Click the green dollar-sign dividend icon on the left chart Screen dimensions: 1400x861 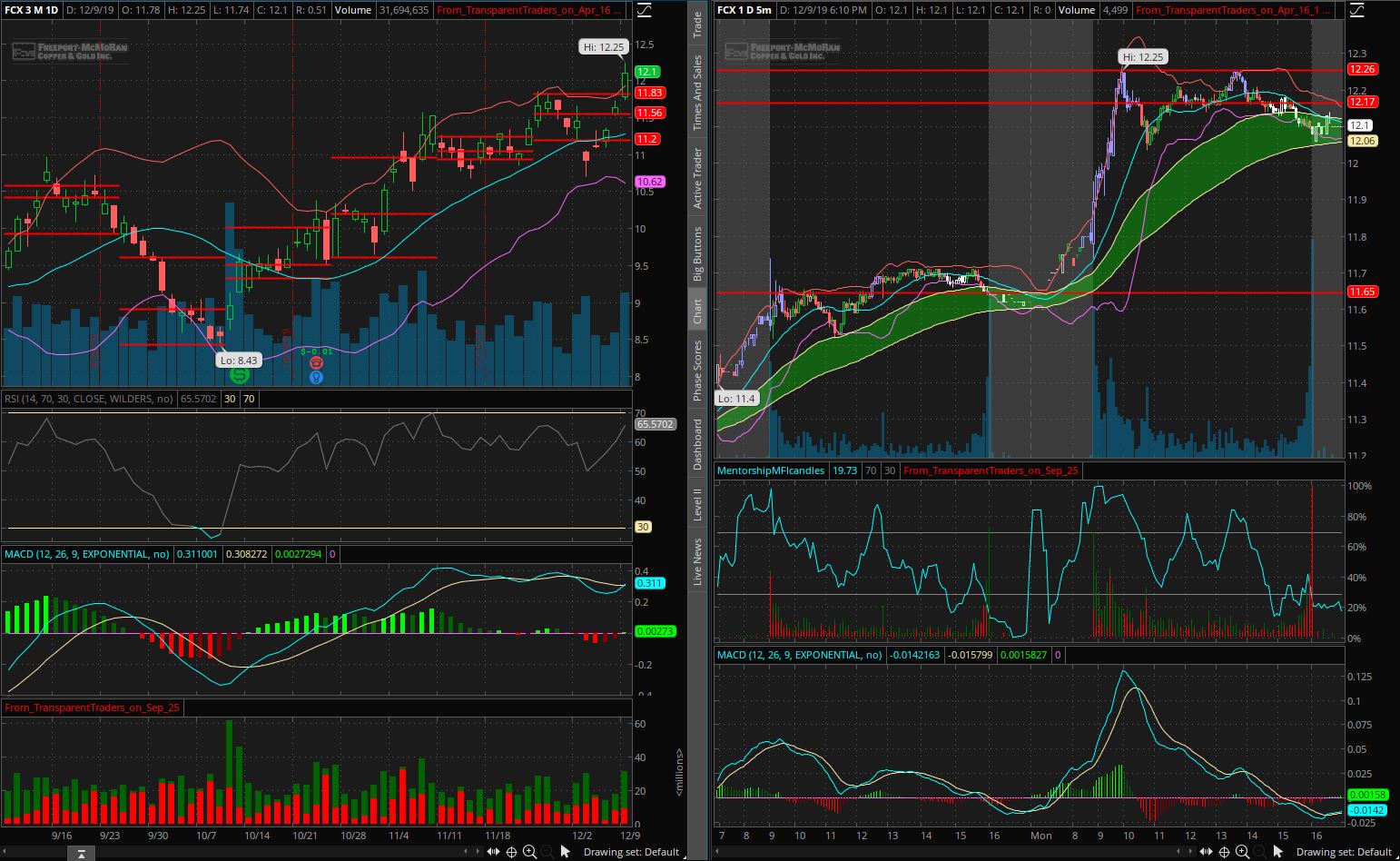(240, 374)
